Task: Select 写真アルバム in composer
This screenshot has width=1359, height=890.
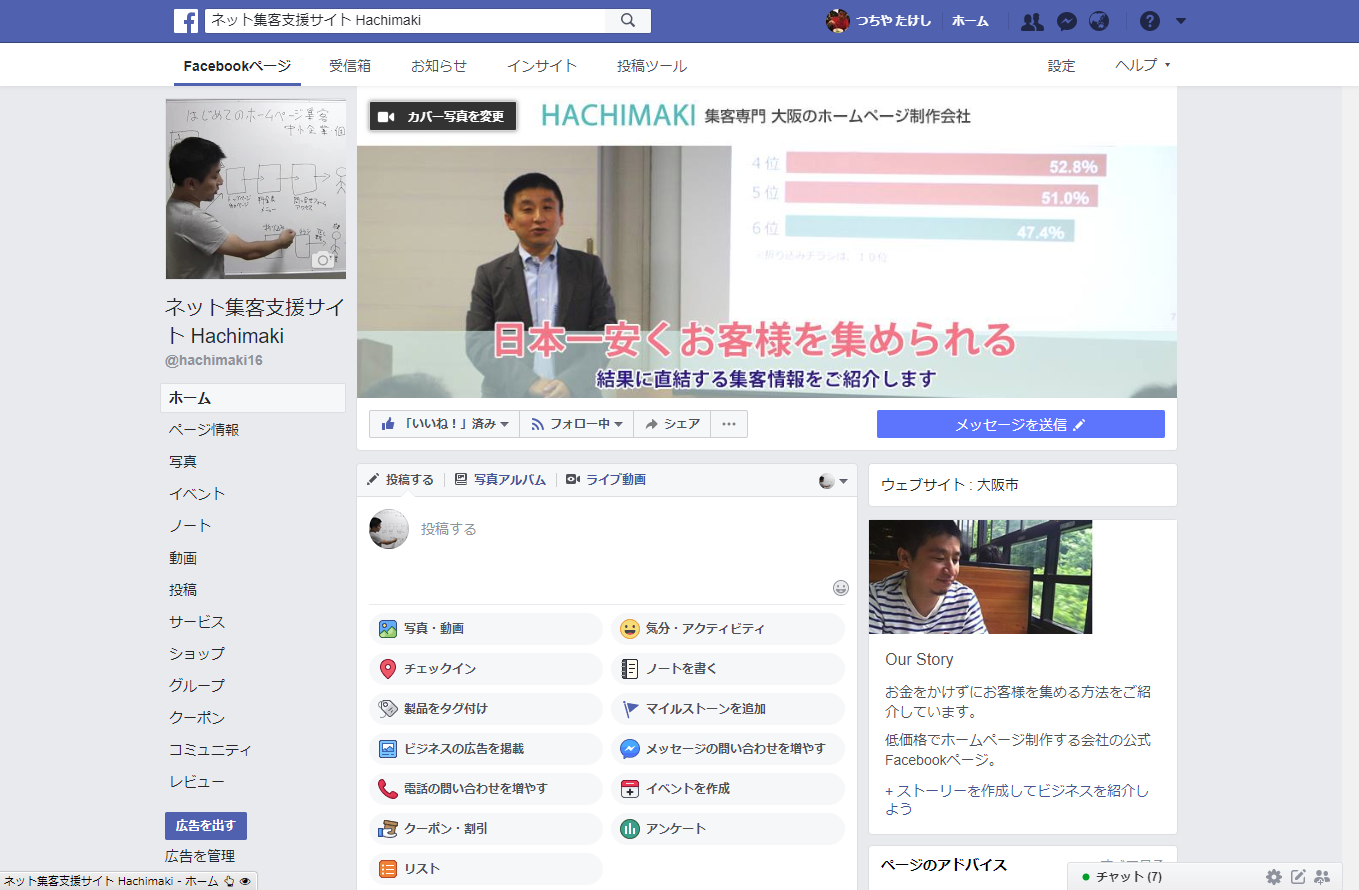Action: (500, 480)
